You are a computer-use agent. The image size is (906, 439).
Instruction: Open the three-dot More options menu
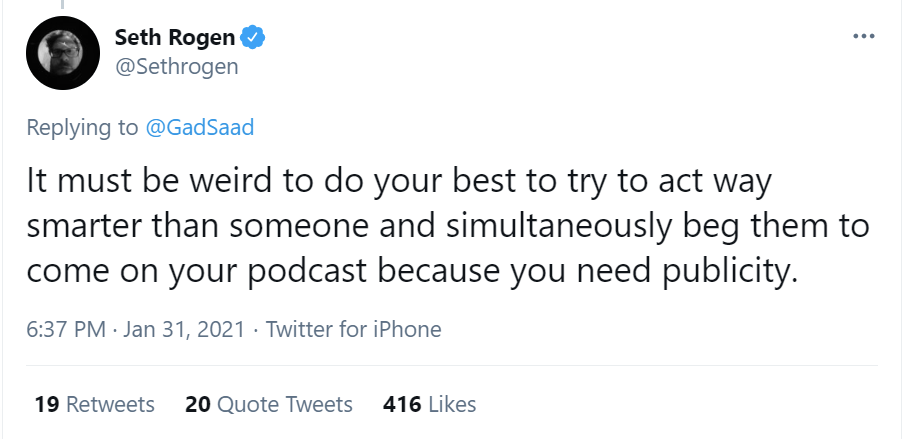(x=863, y=37)
